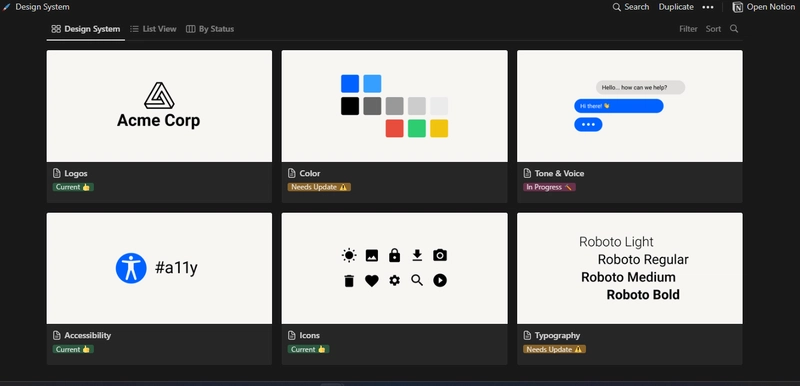Click the red color swatch in Color card
The image size is (800, 386).
point(394,128)
